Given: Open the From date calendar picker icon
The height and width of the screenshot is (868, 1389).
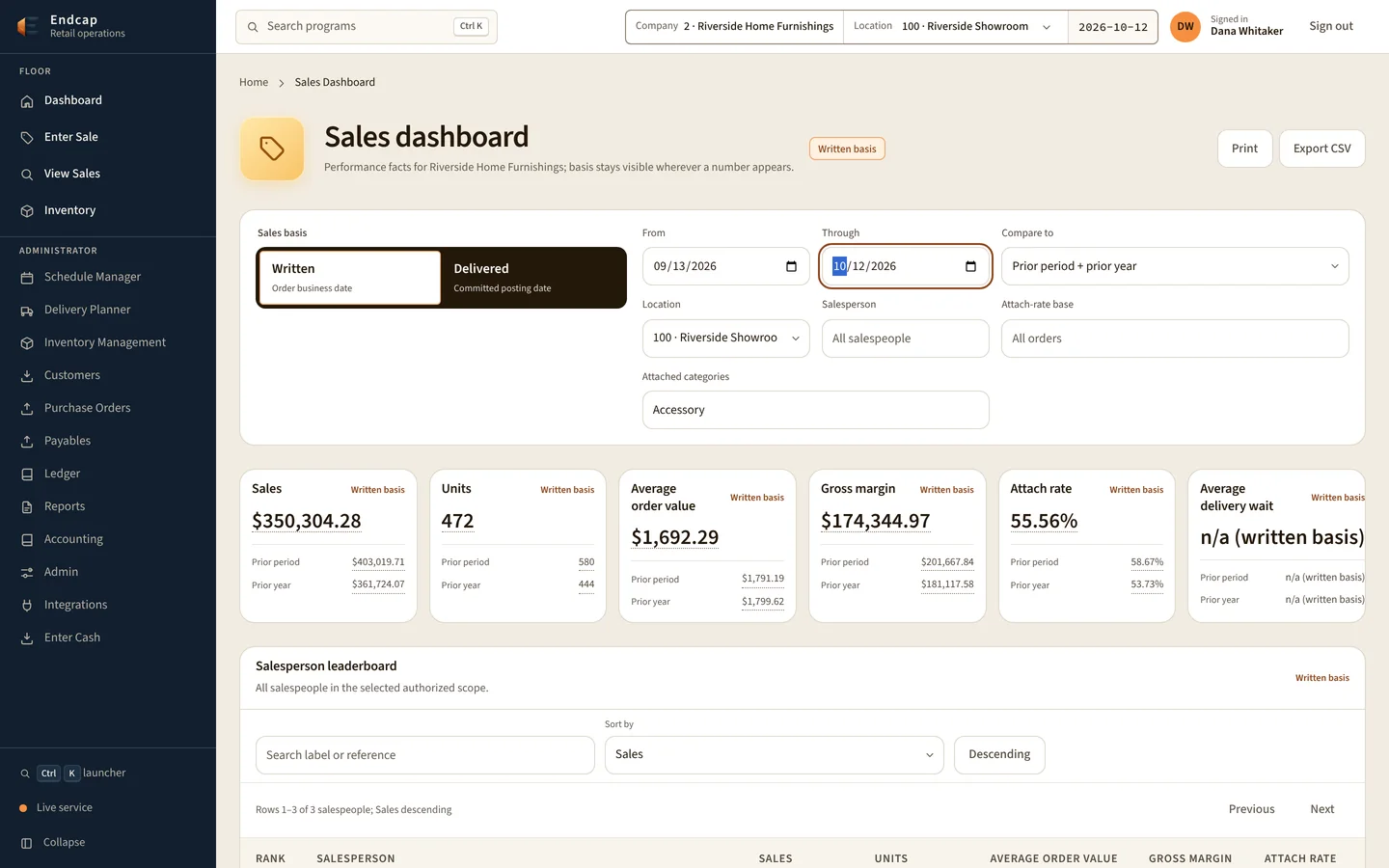Looking at the screenshot, I should [x=791, y=267].
